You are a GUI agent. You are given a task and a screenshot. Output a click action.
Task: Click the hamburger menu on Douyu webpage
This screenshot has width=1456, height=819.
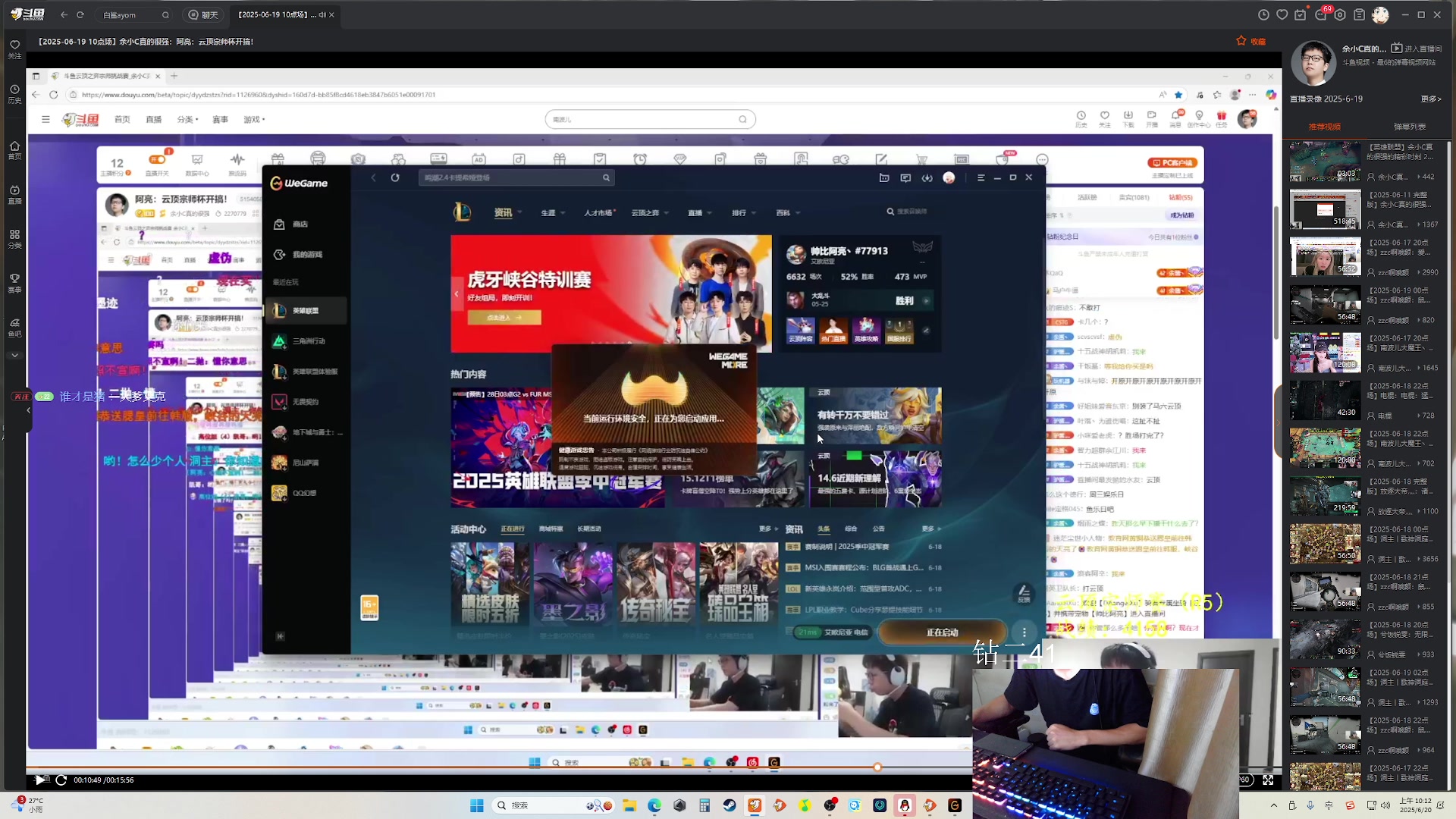[x=45, y=119]
